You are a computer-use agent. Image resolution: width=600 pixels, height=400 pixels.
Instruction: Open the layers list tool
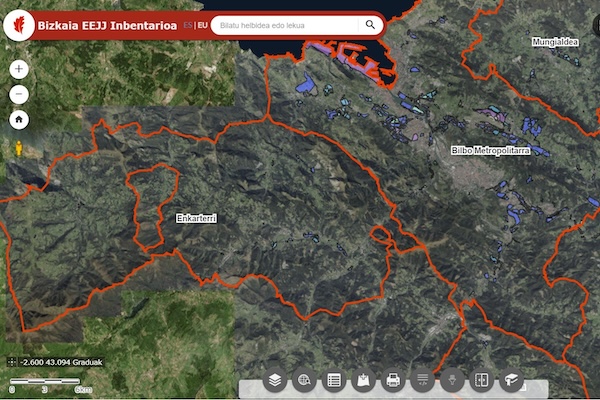[x=273, y=381]
